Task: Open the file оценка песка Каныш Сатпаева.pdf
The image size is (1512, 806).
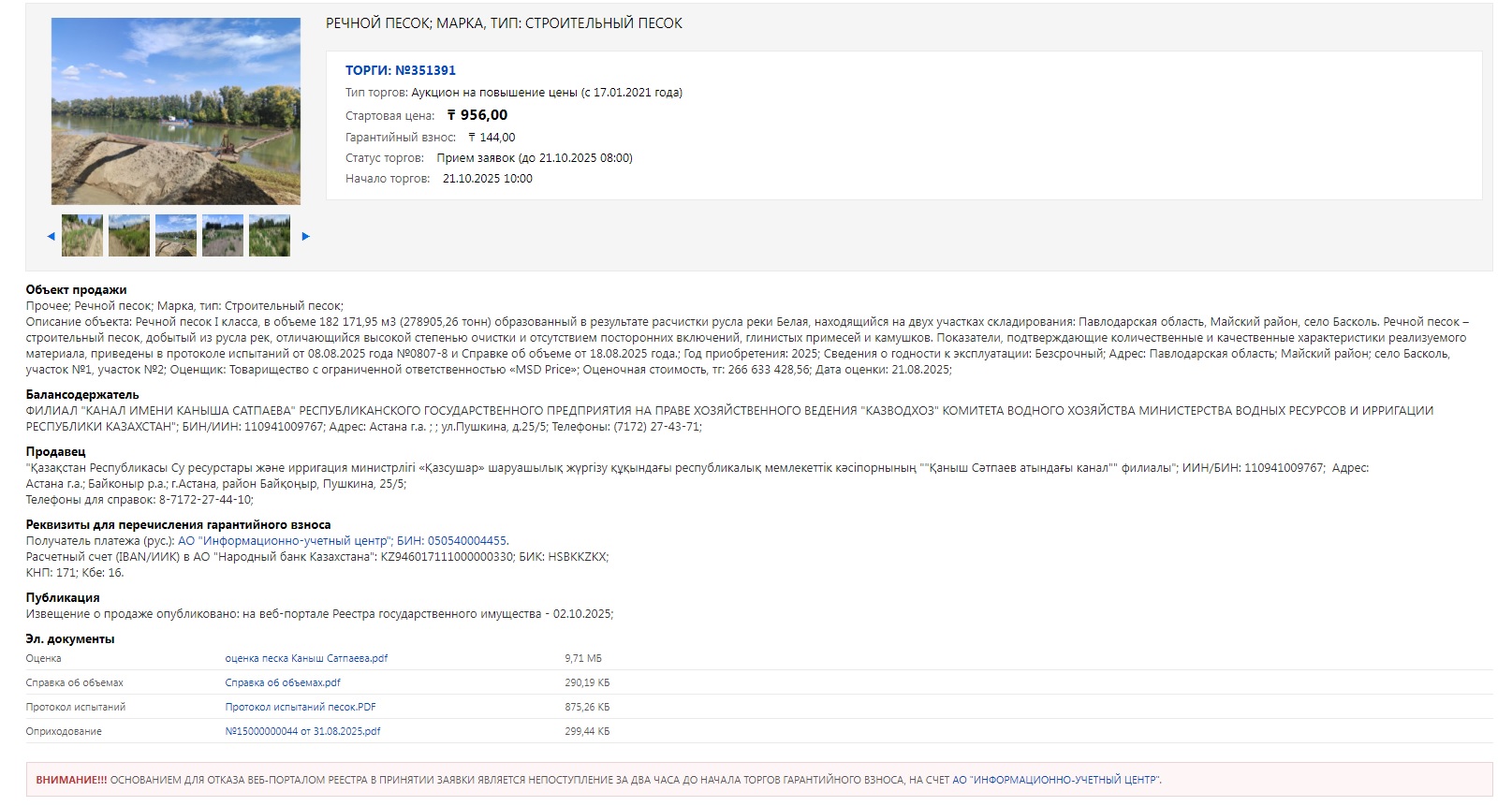Action: (306, 658)
